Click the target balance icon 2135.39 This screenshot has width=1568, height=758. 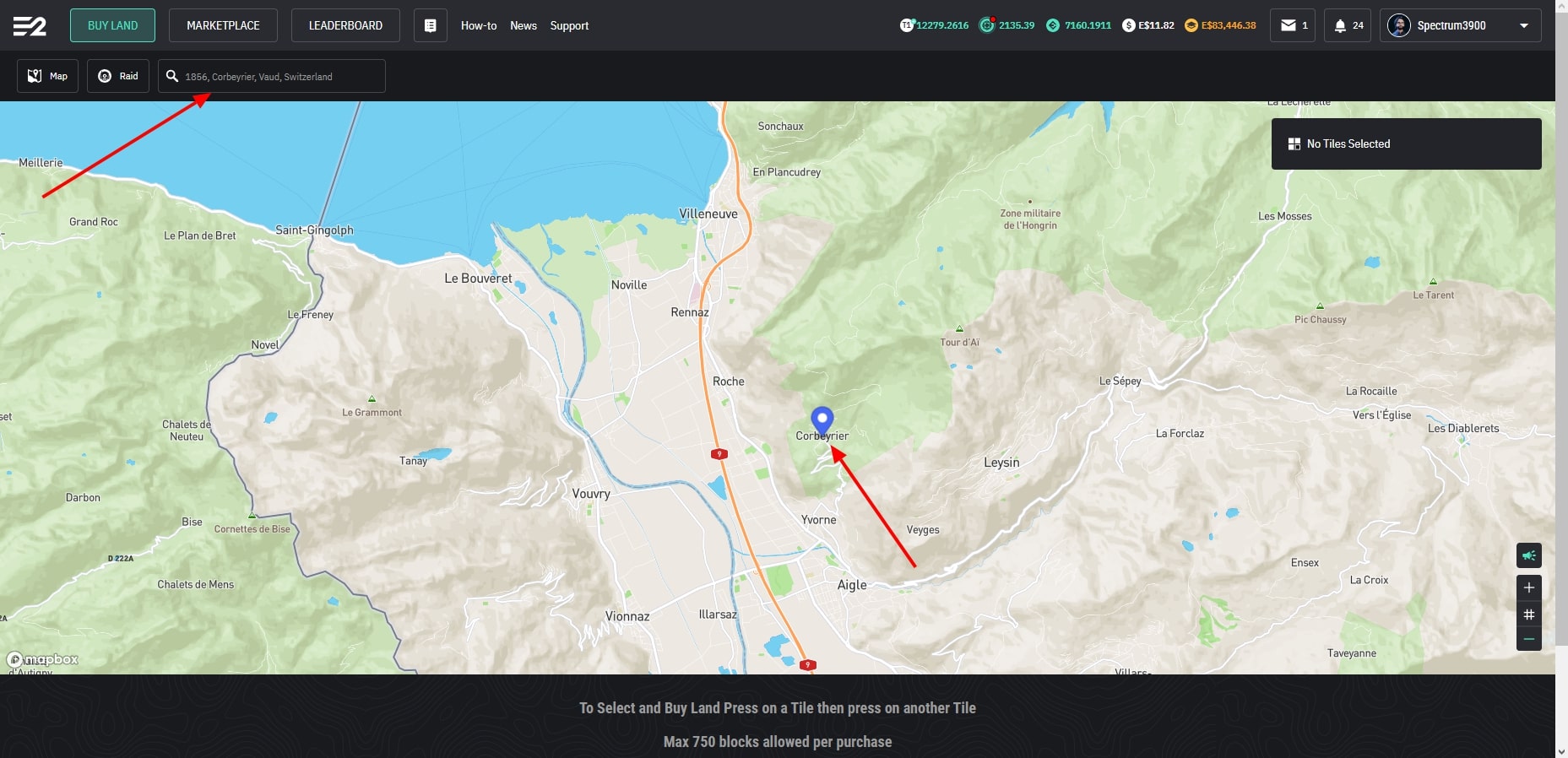coord(986,25)
